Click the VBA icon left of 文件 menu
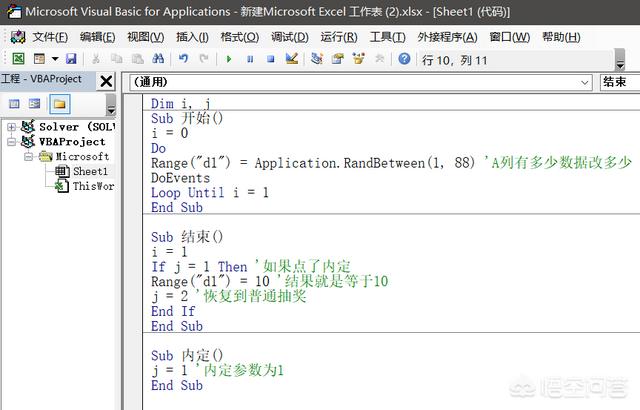This screenshot has height=410, width=640. coord(18,37)
